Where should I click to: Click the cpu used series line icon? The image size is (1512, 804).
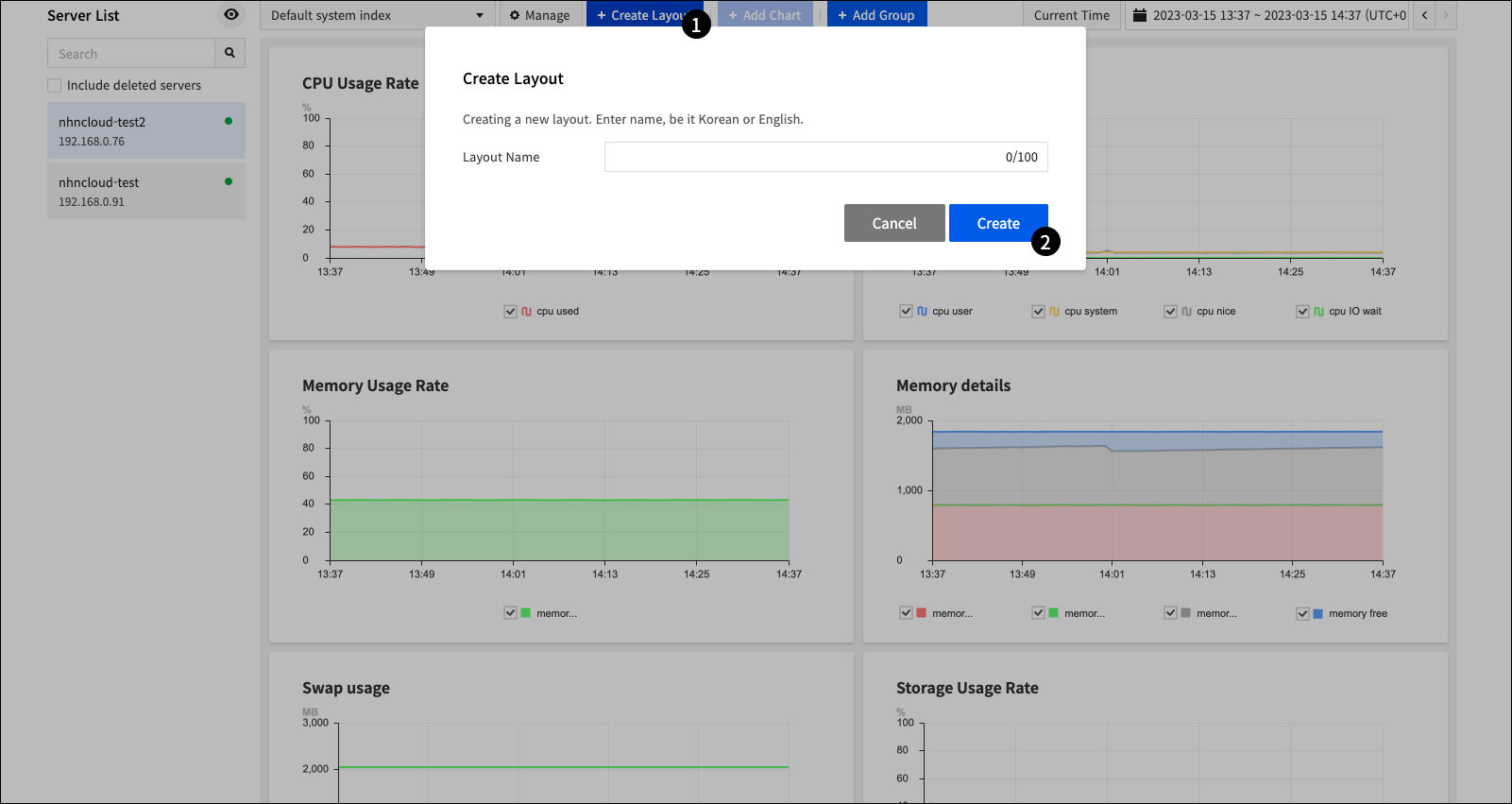pos(526,311)
